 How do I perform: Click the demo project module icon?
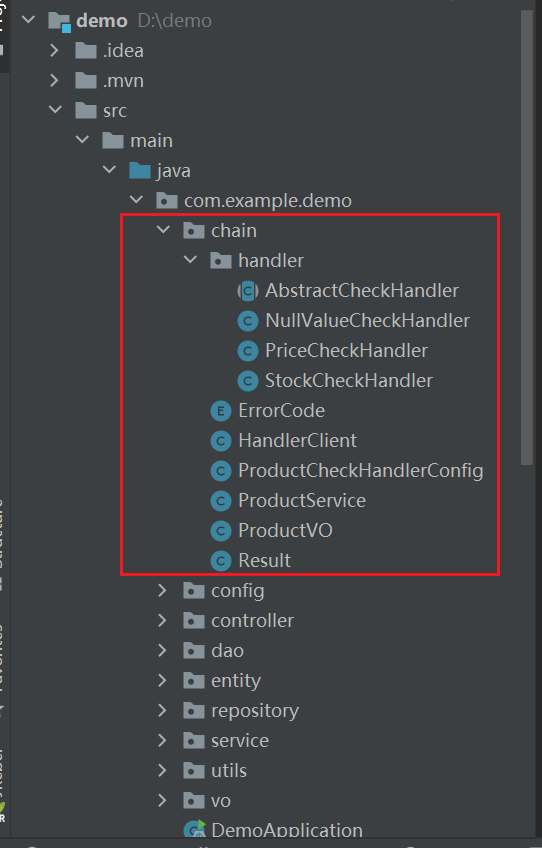[60, 22]
